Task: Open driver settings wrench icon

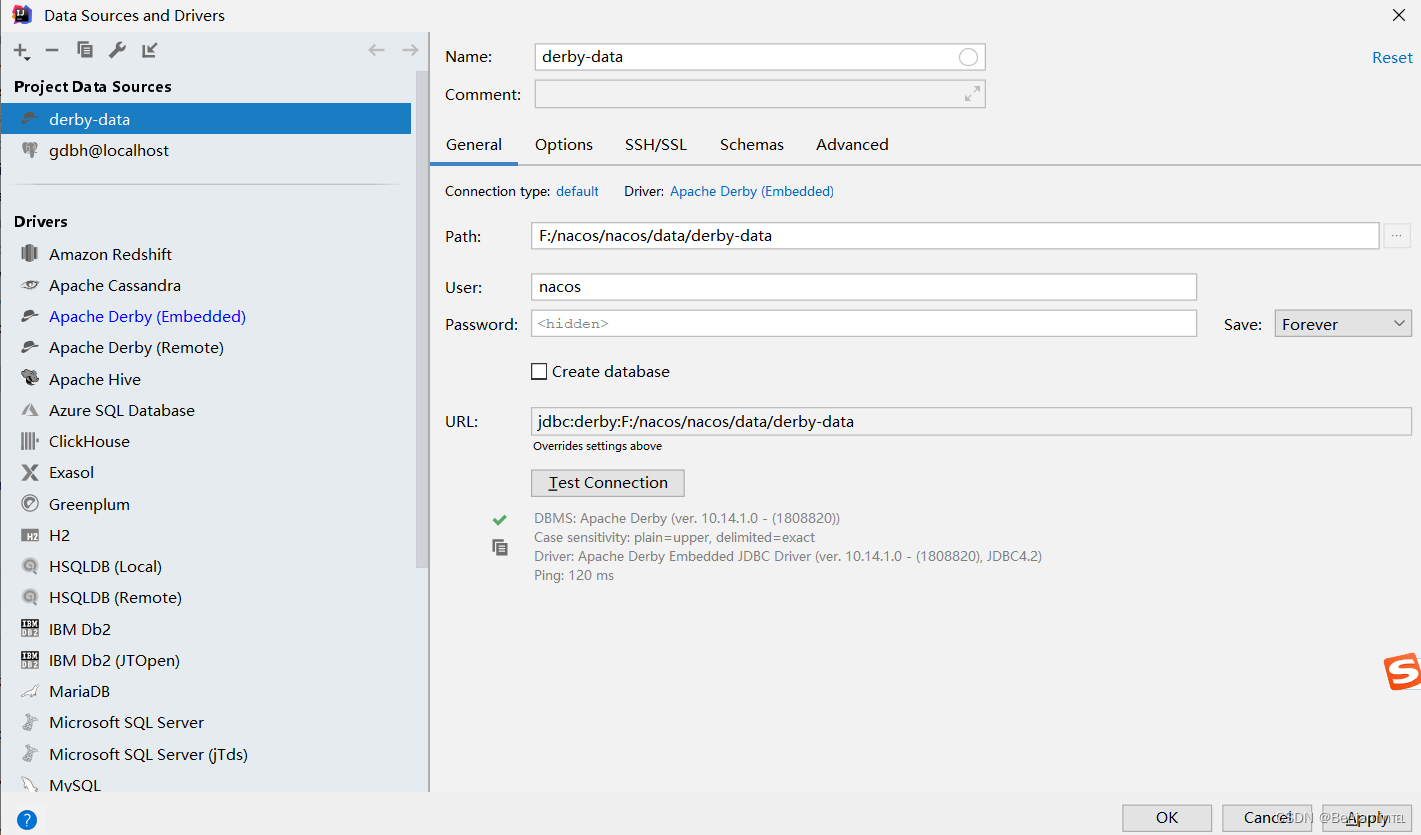Action: (x=117, y=50)
